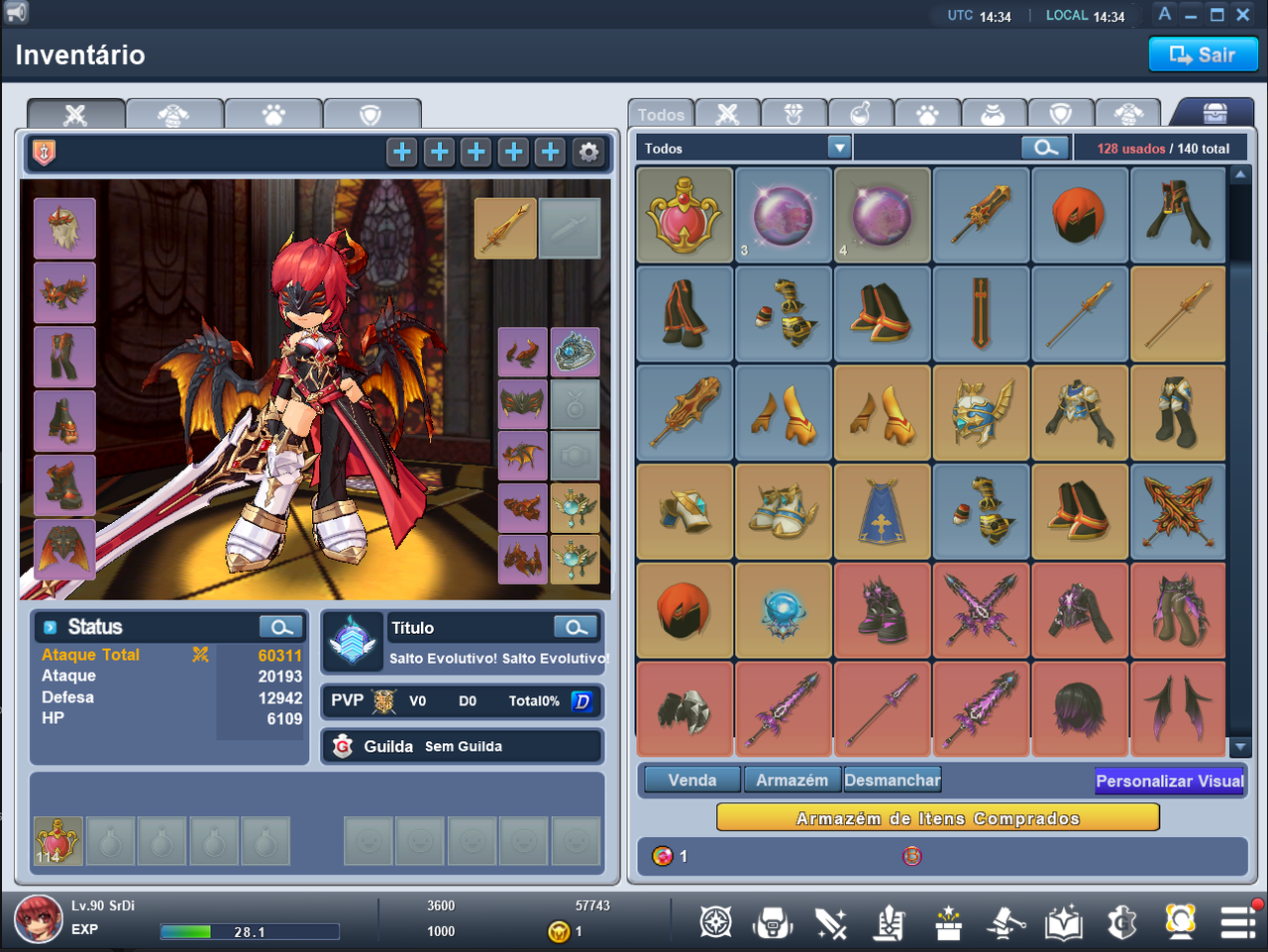Click the Status magnifier detail button
1268x952 pixels.
tap(281, 627)
